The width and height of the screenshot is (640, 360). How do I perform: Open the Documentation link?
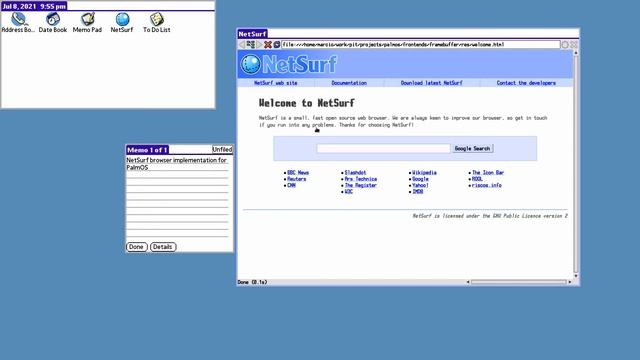tap(349, 83)
